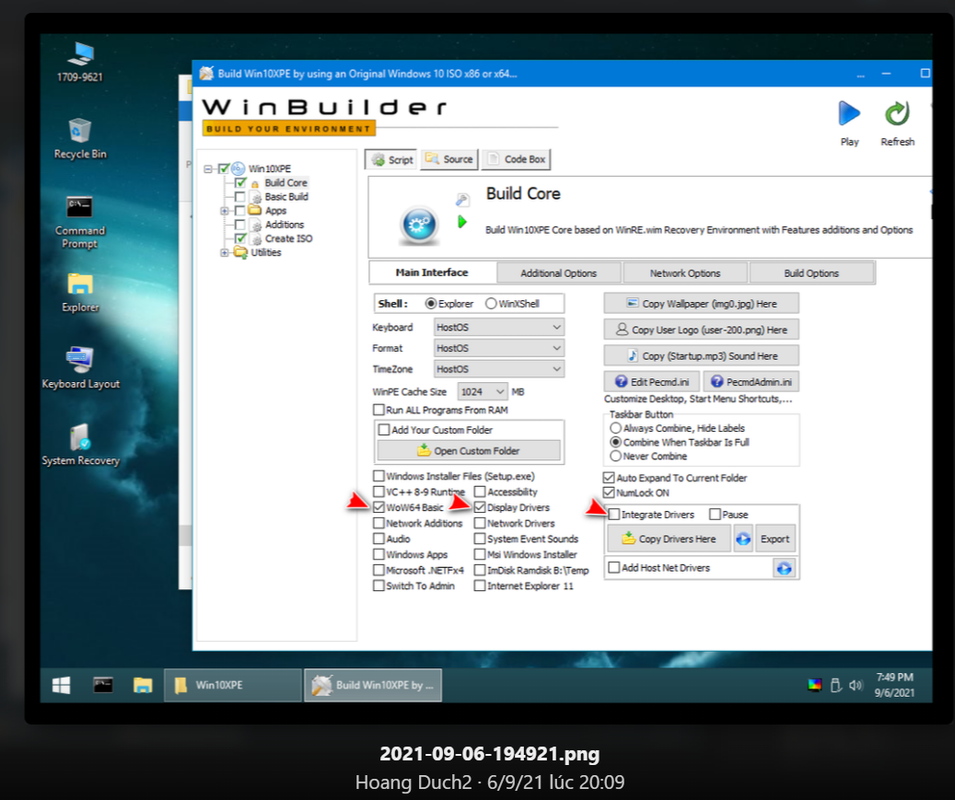Select Create ISO in the script tree
This screenshot has width=955, height=800.
[x=289, y=239]
